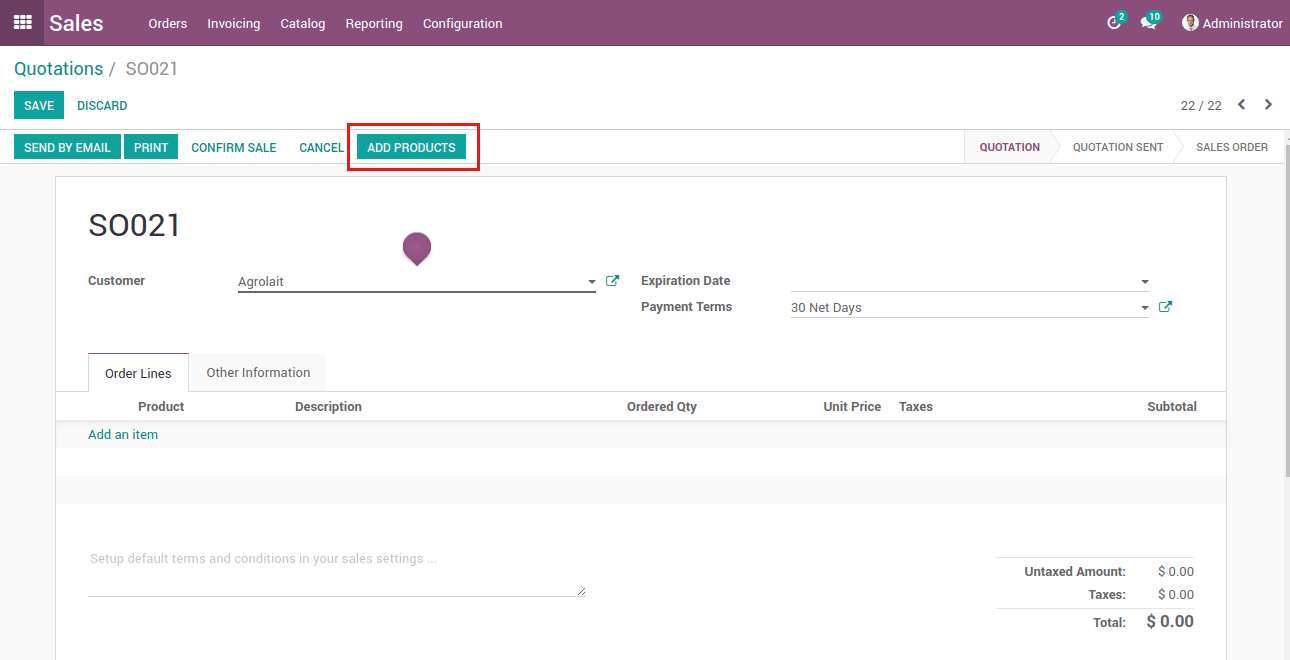Go back to Quotations breadcrumb
Screen dimensions: 1290x660
58,69
